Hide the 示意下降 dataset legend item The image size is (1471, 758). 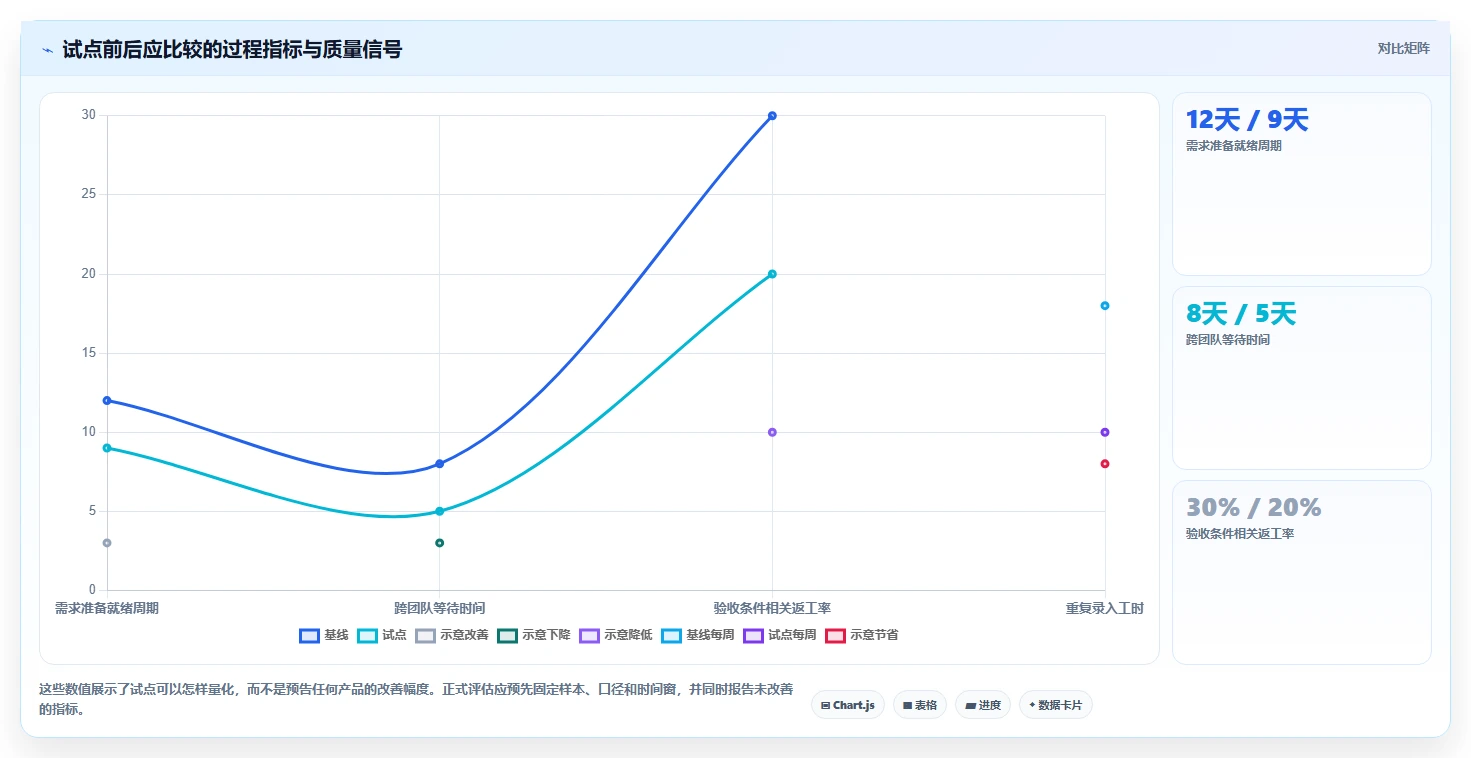(534, 635)
